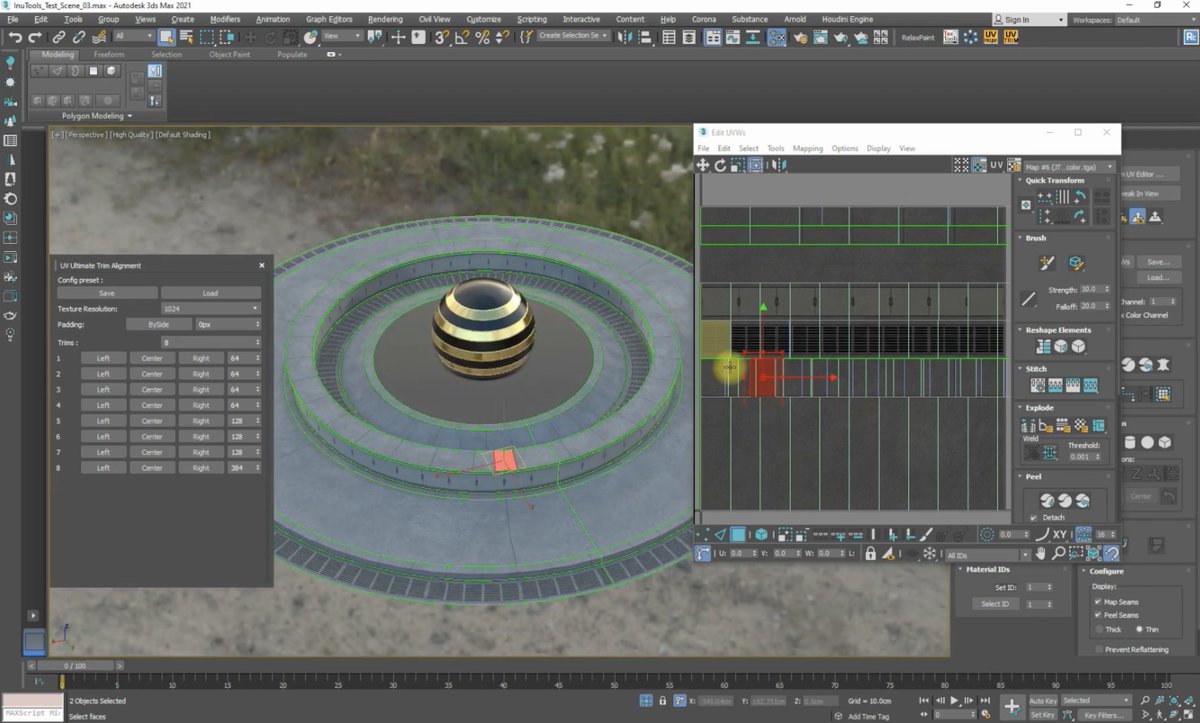Click the zoom magnifier in UV editor
The image size is (1200, 723).
pos(1058,553)
